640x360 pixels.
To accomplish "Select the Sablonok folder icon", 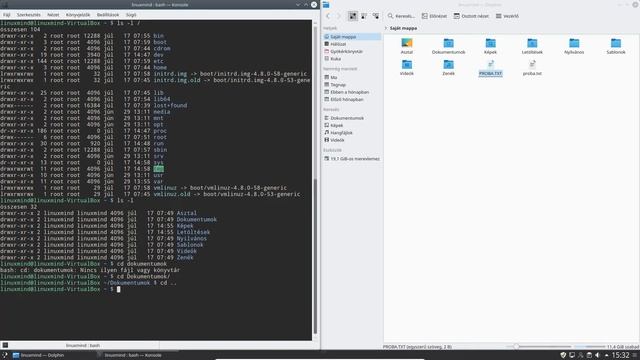I will (x=616, y=43).
